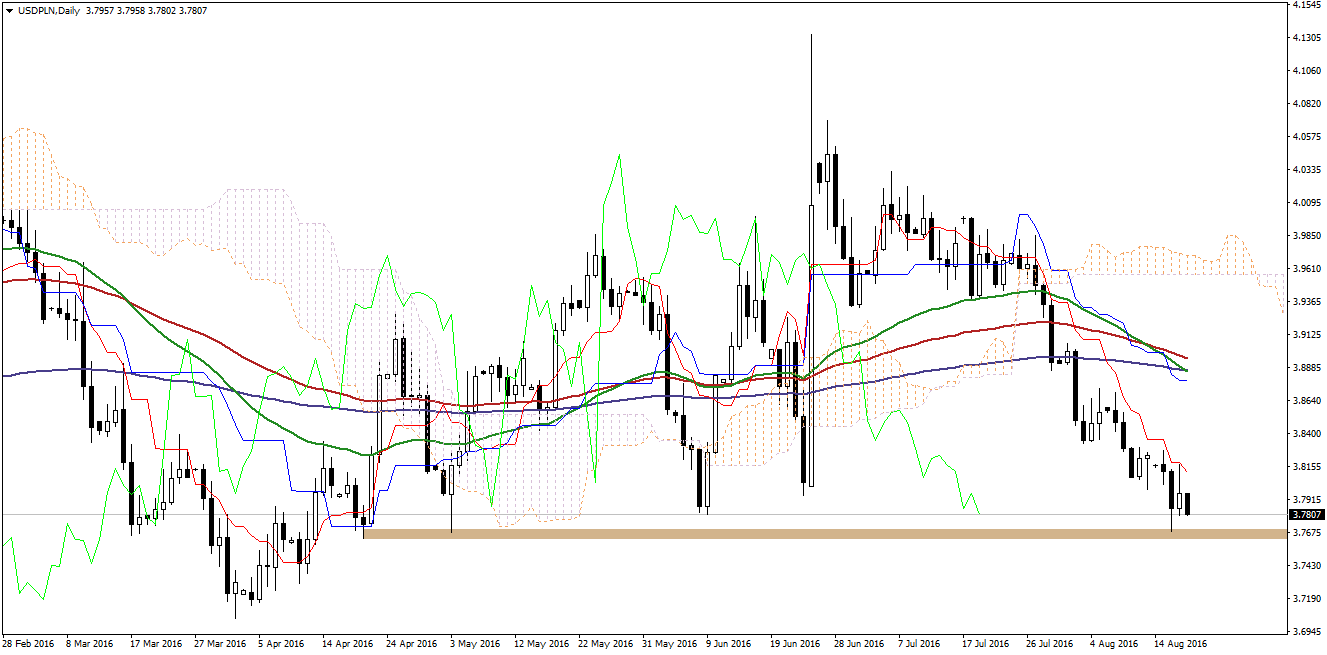This screenshot has width=1327, height=655.
Task: Click the 28 Jun 2016 date label
Action: (860, 644)
